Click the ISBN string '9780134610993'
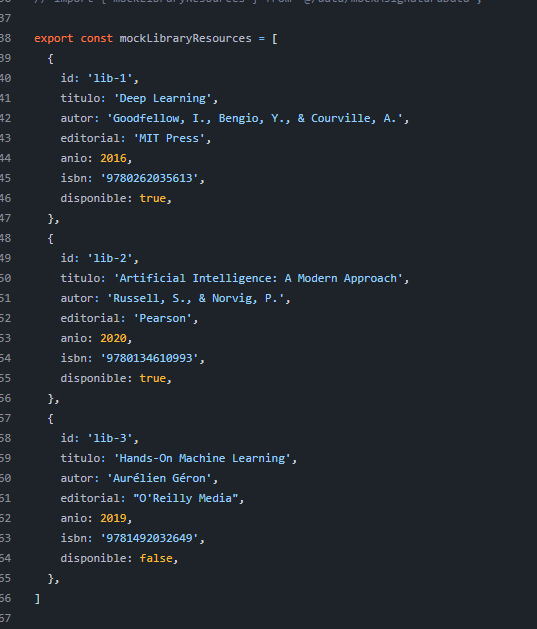This screenshot has height=629, width=537. 149,358
